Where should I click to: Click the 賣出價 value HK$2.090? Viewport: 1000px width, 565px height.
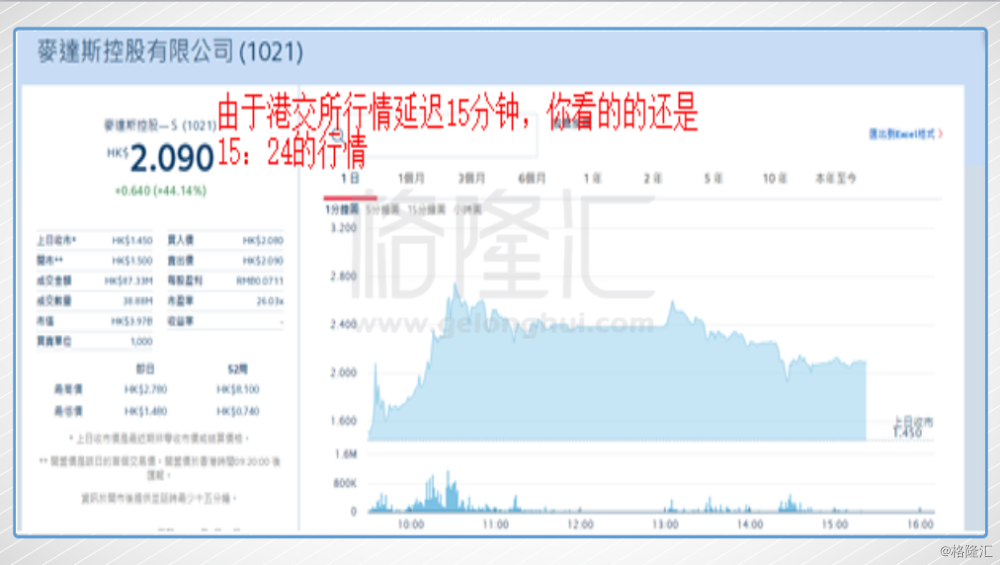pos(263,261)
